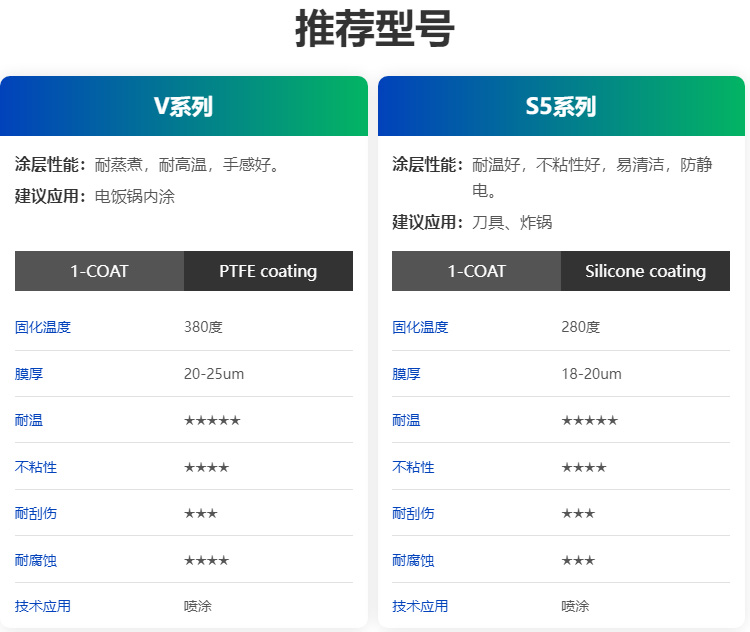Image resolution: width=750 pixels, height=632 pixels.
Task: Click the 18-20um value
Action: 592,374
